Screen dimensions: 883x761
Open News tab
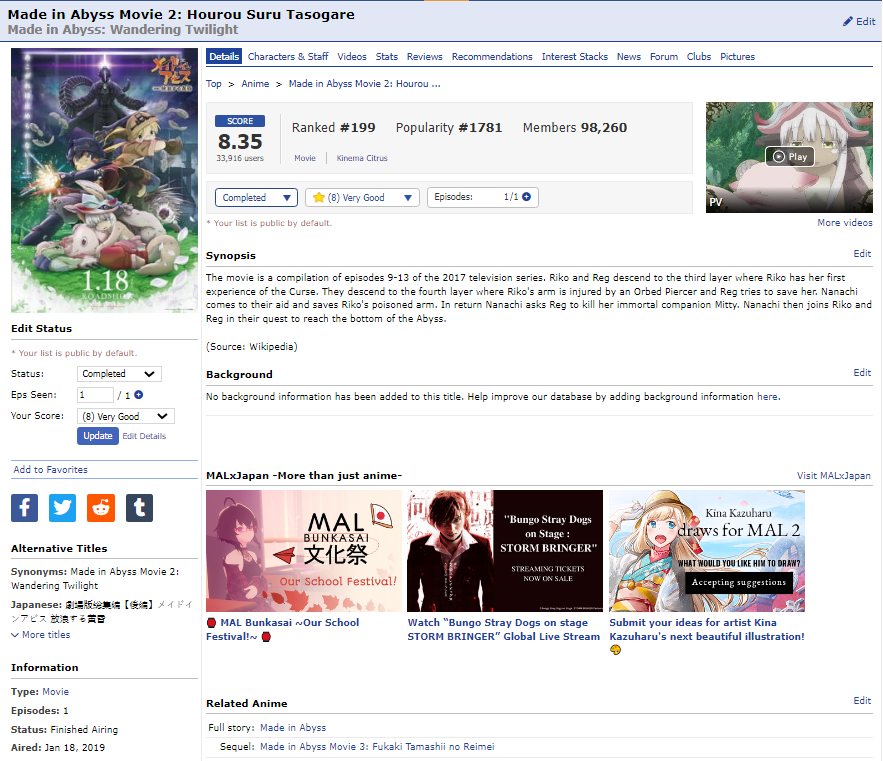[x=628, y=56]
